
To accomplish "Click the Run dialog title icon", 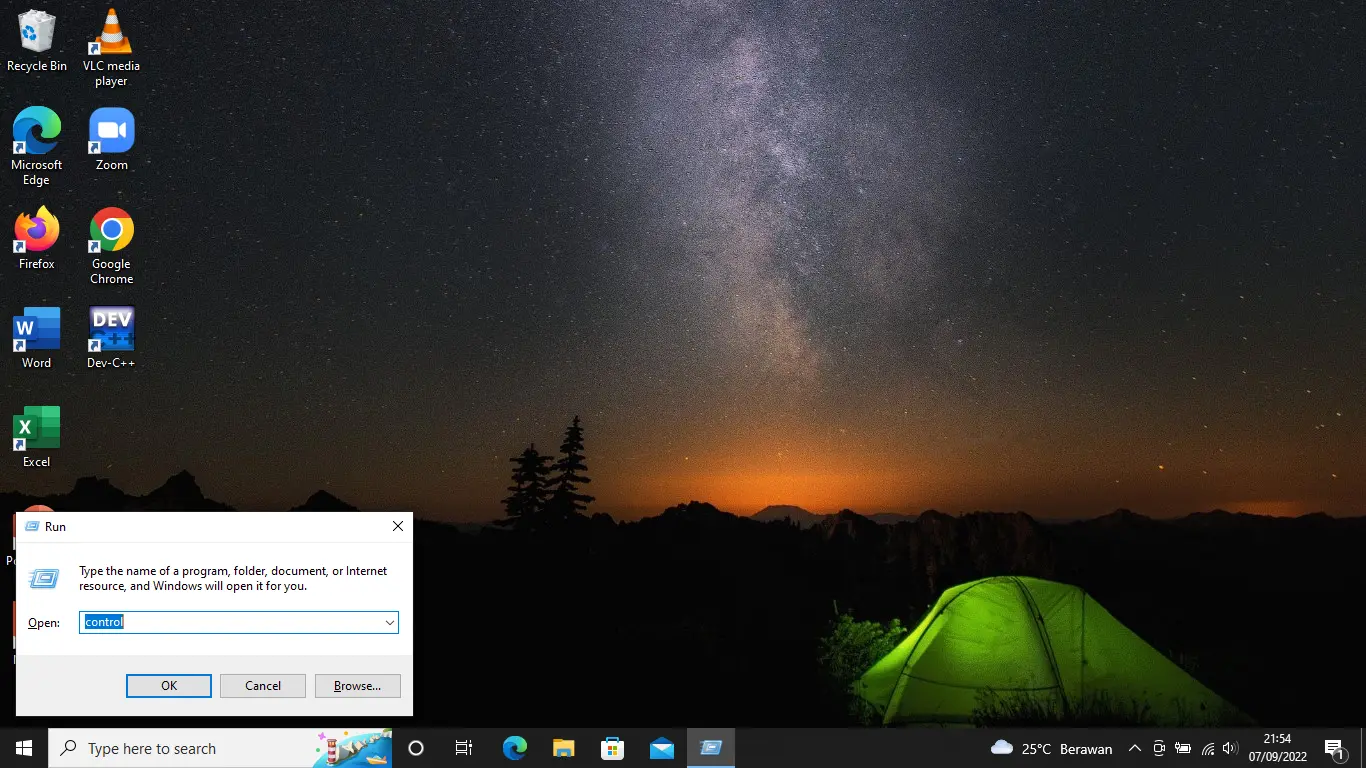I will (32, 526).
